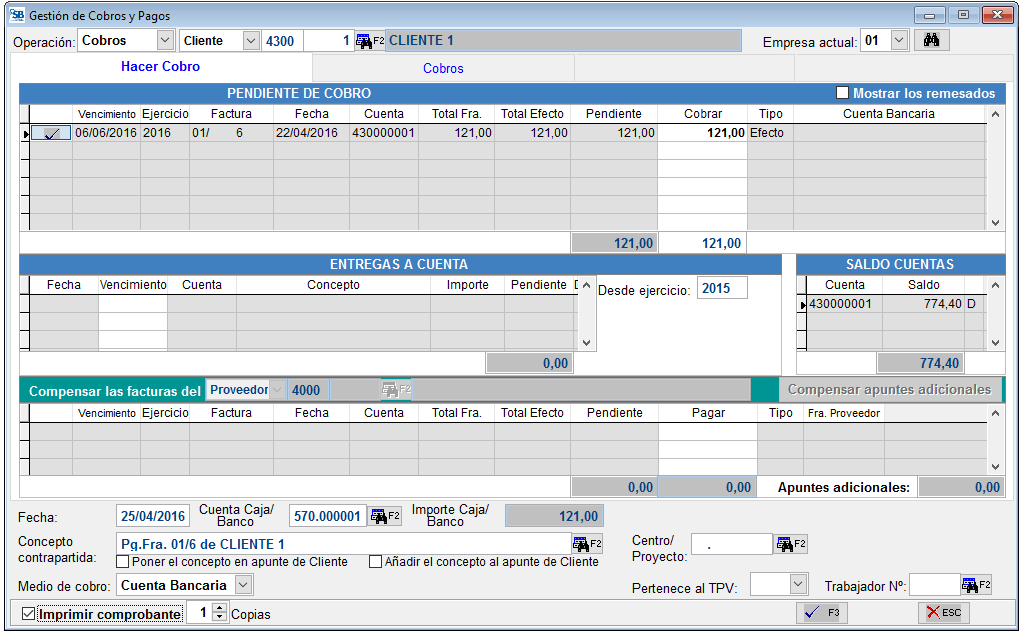1021x631 pixels.
Task: Enable Mostrar los remesados checkbox
Action: point(842,93)
